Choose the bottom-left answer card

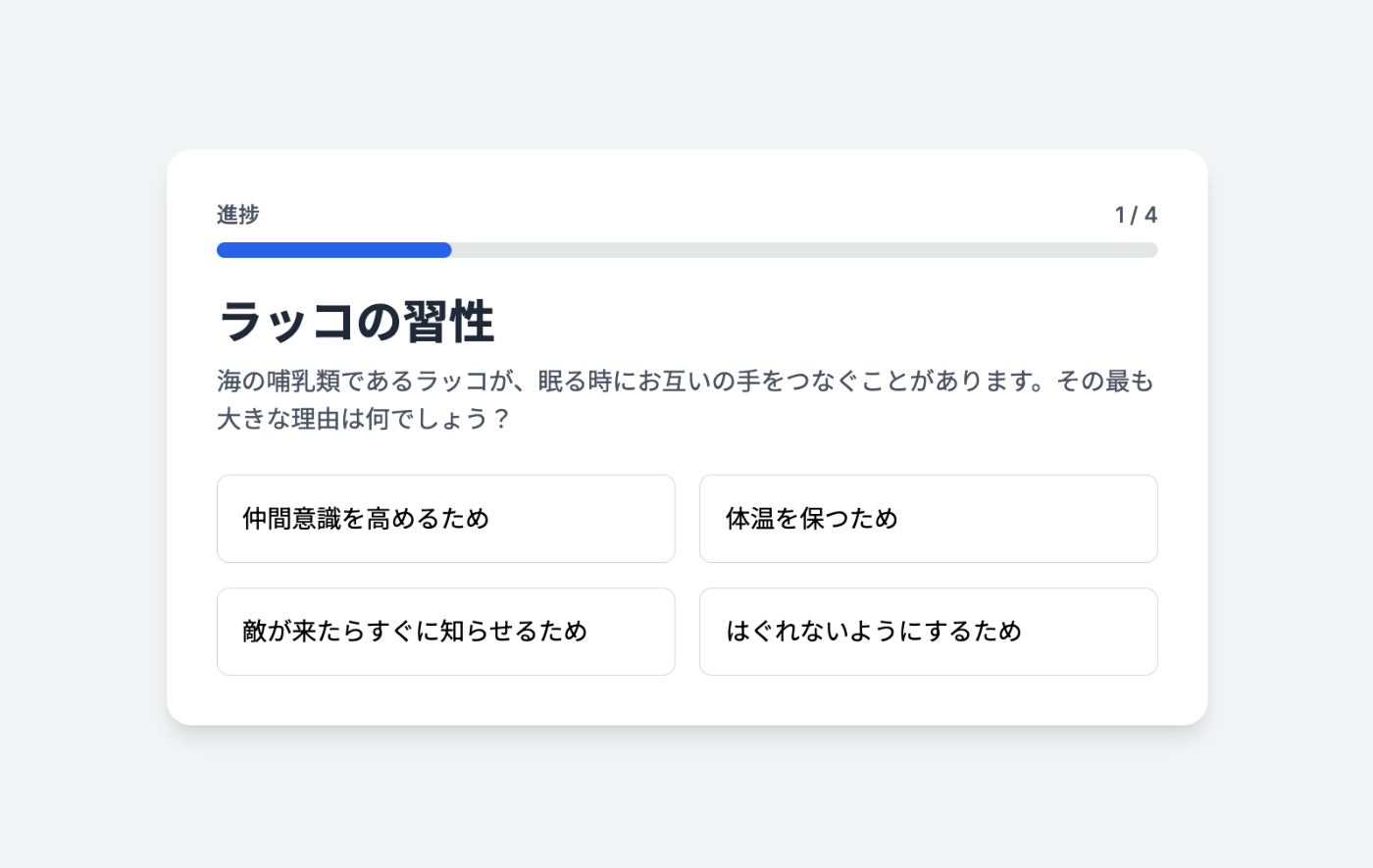pyautogui.click(x=445, y=632)
